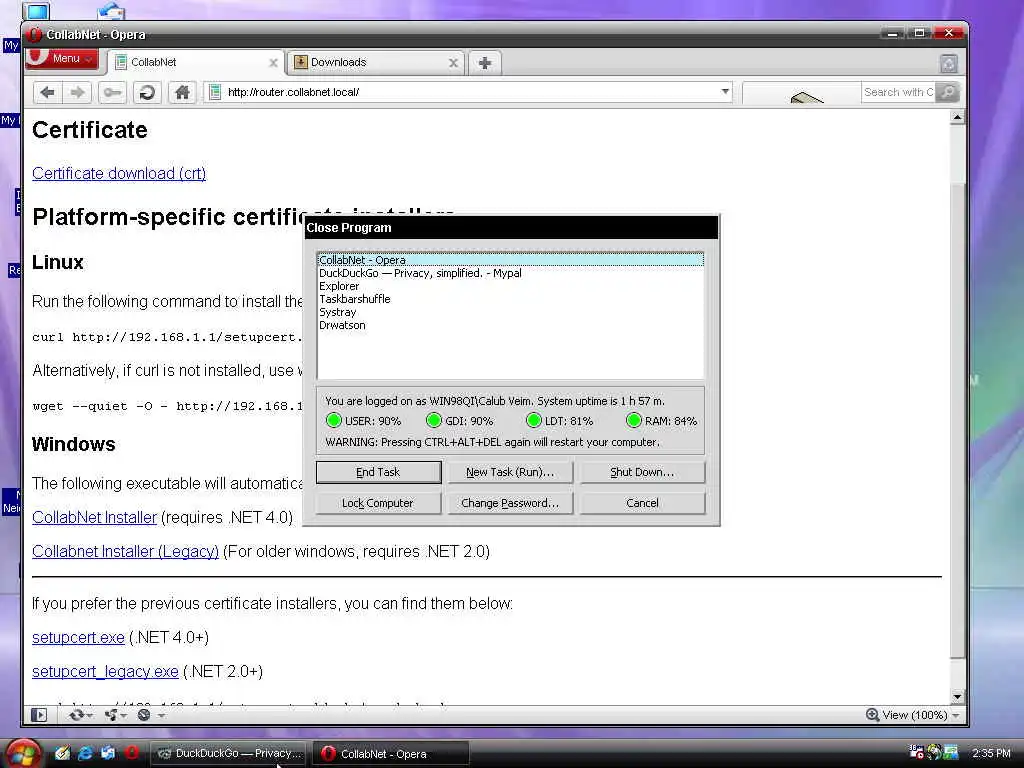Click the Lock Computer button
Screen dimensions: 1024x768
click(378, 503)
